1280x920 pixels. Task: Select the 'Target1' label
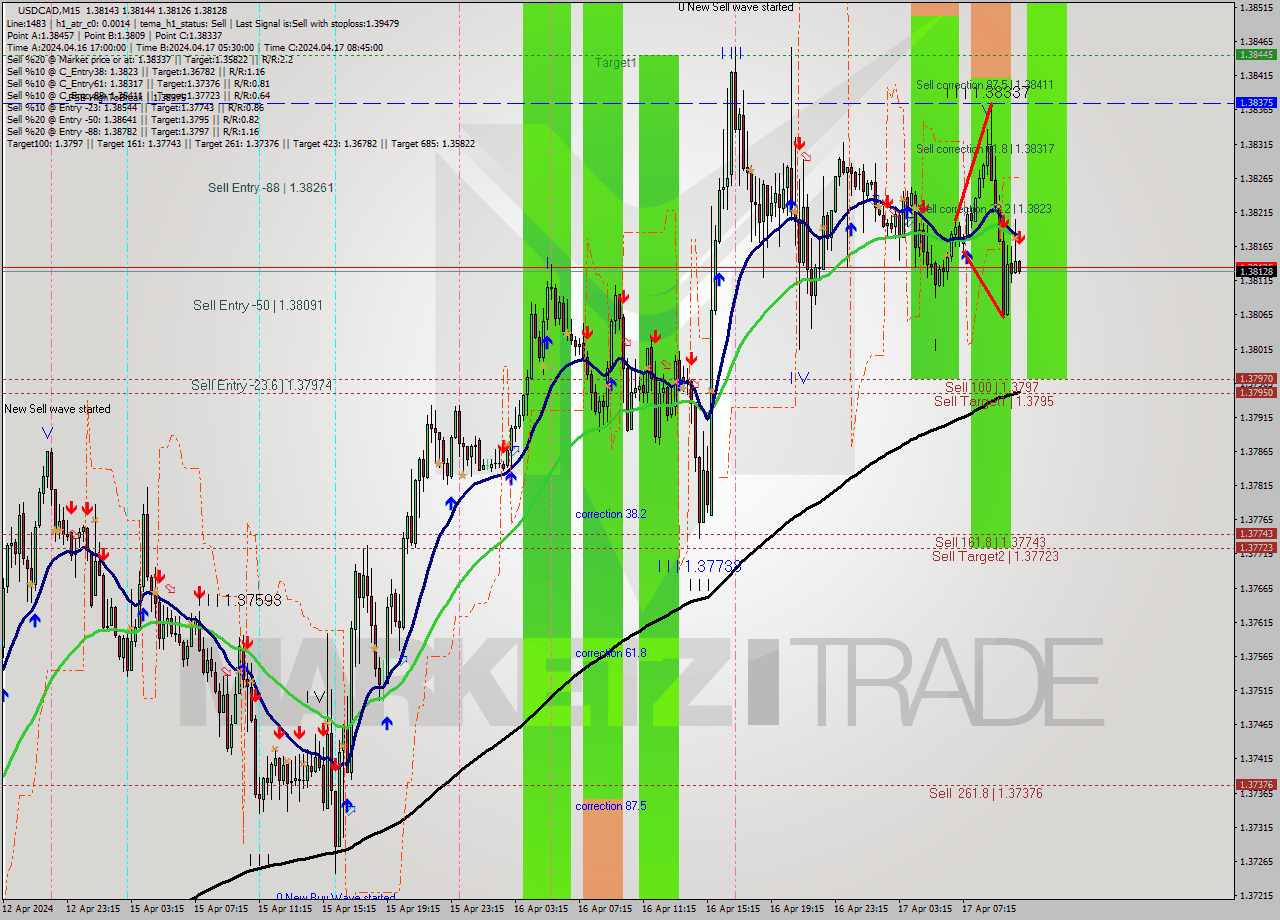[615, 63]
